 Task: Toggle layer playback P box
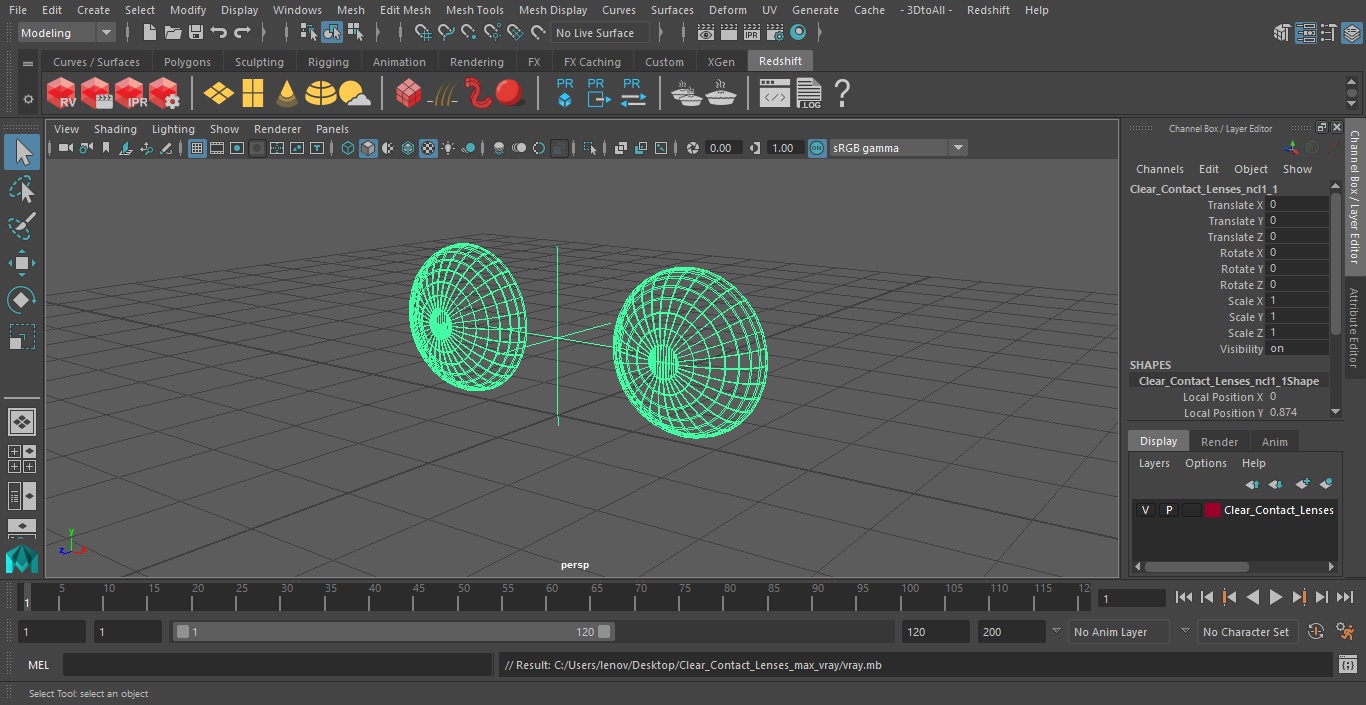coord(1168,510)
